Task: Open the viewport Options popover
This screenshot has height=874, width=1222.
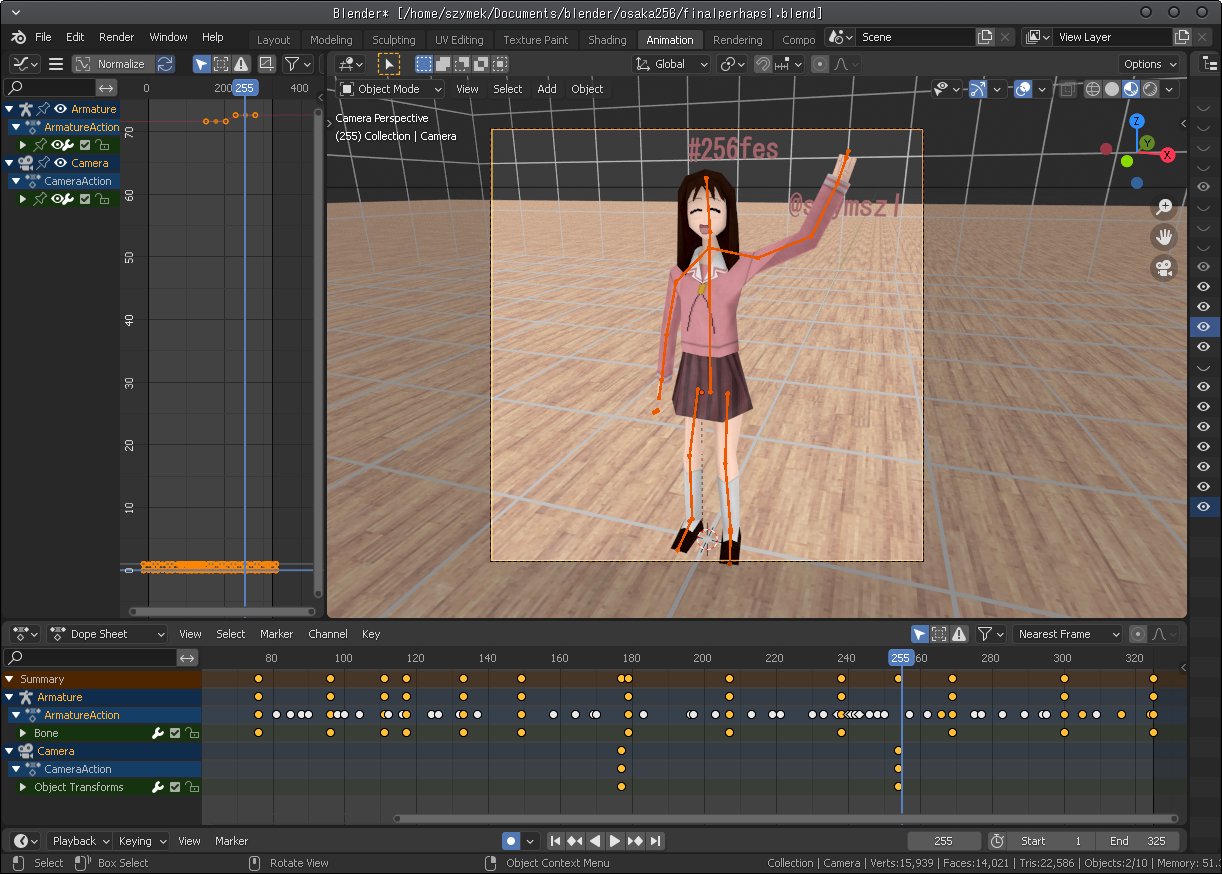Action: click(1150, 64)
